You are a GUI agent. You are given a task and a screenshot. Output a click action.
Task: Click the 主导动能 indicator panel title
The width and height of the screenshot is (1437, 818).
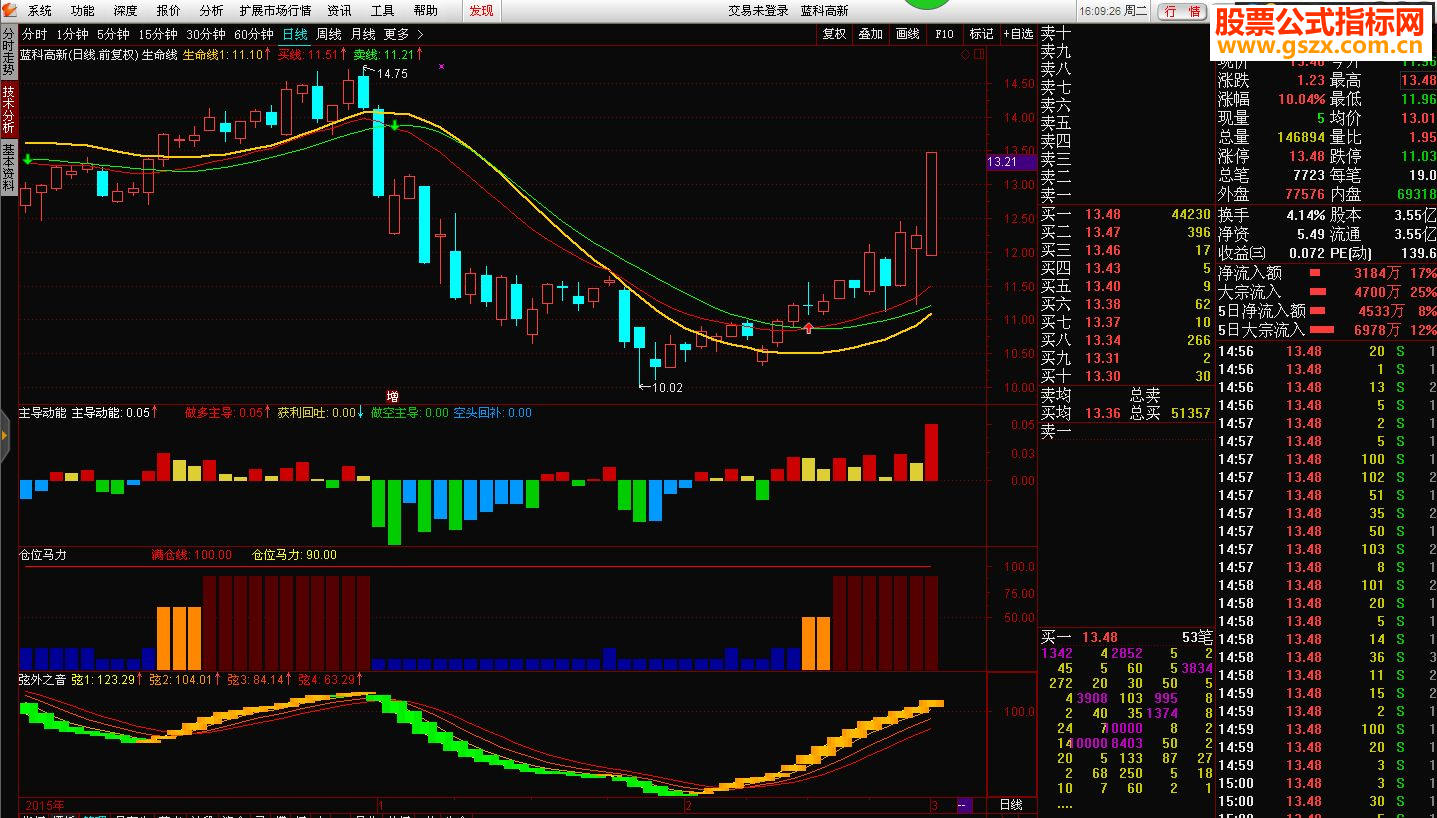click(43, 412)
